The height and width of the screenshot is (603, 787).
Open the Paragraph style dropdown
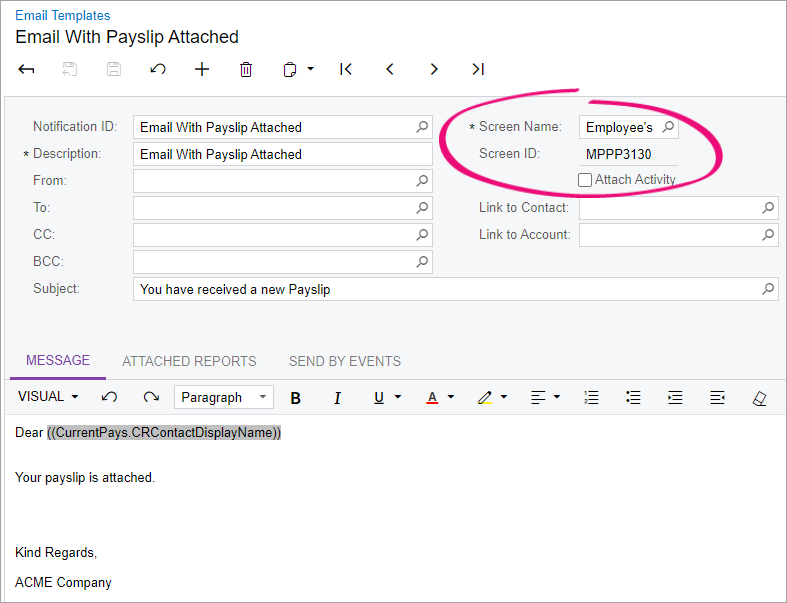click(x=224, y=397)
